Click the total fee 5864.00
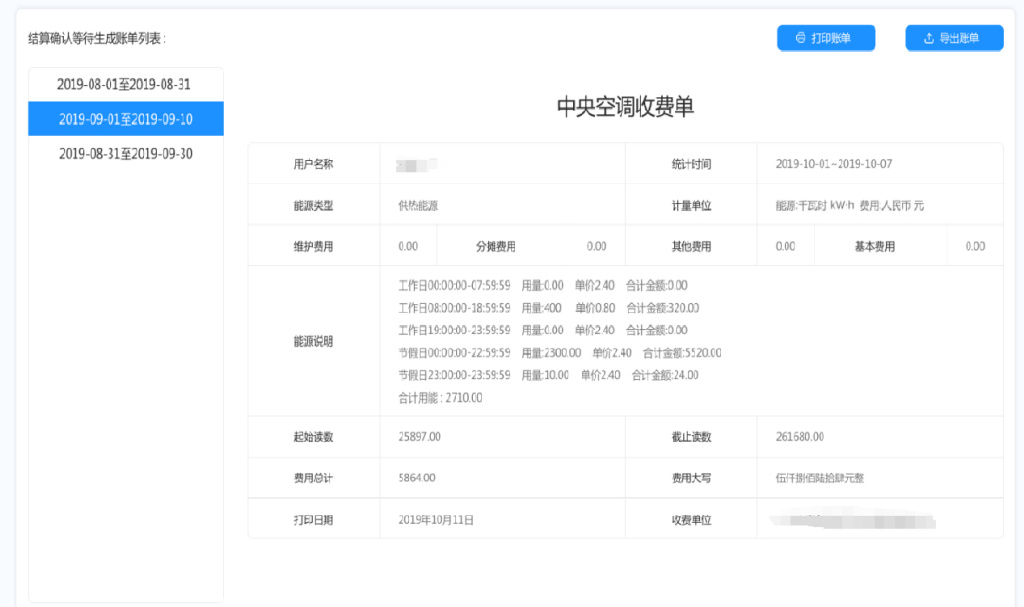This screenshot has width=1024, height=607. pos(417,478)
